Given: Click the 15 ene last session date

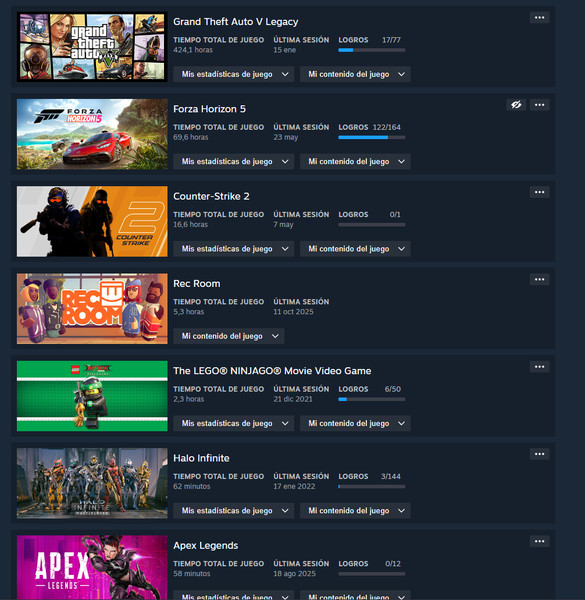Looking at the screenshot, I should pos(284,50).
